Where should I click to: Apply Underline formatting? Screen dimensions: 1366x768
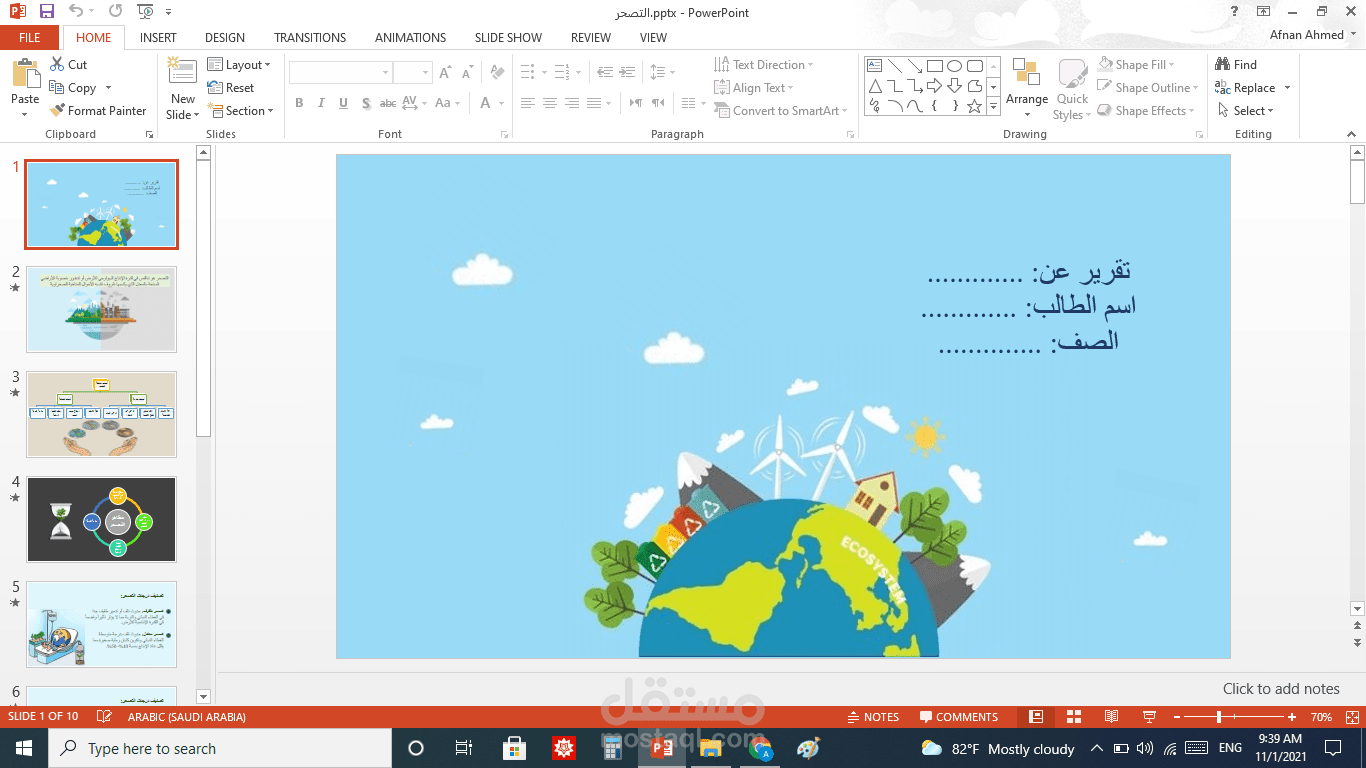click(x=343, y=103)
